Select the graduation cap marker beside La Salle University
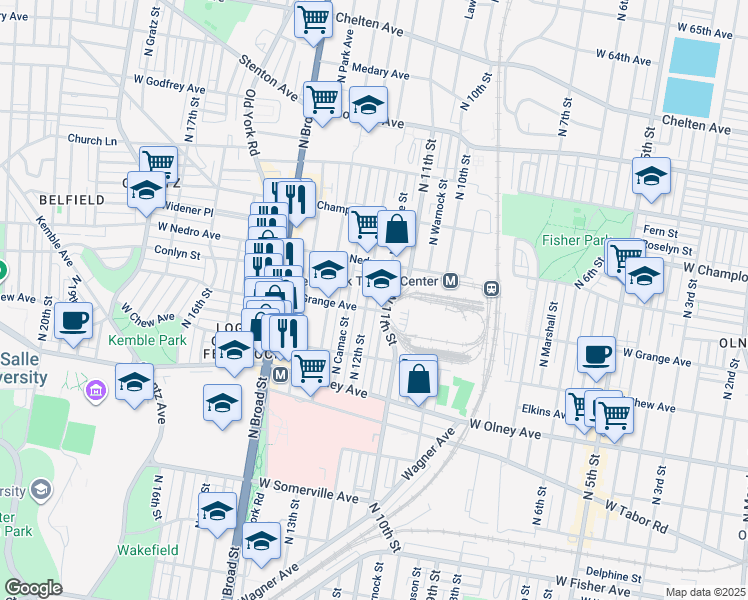This screenshot has height=600, width=748. [135, 384]
